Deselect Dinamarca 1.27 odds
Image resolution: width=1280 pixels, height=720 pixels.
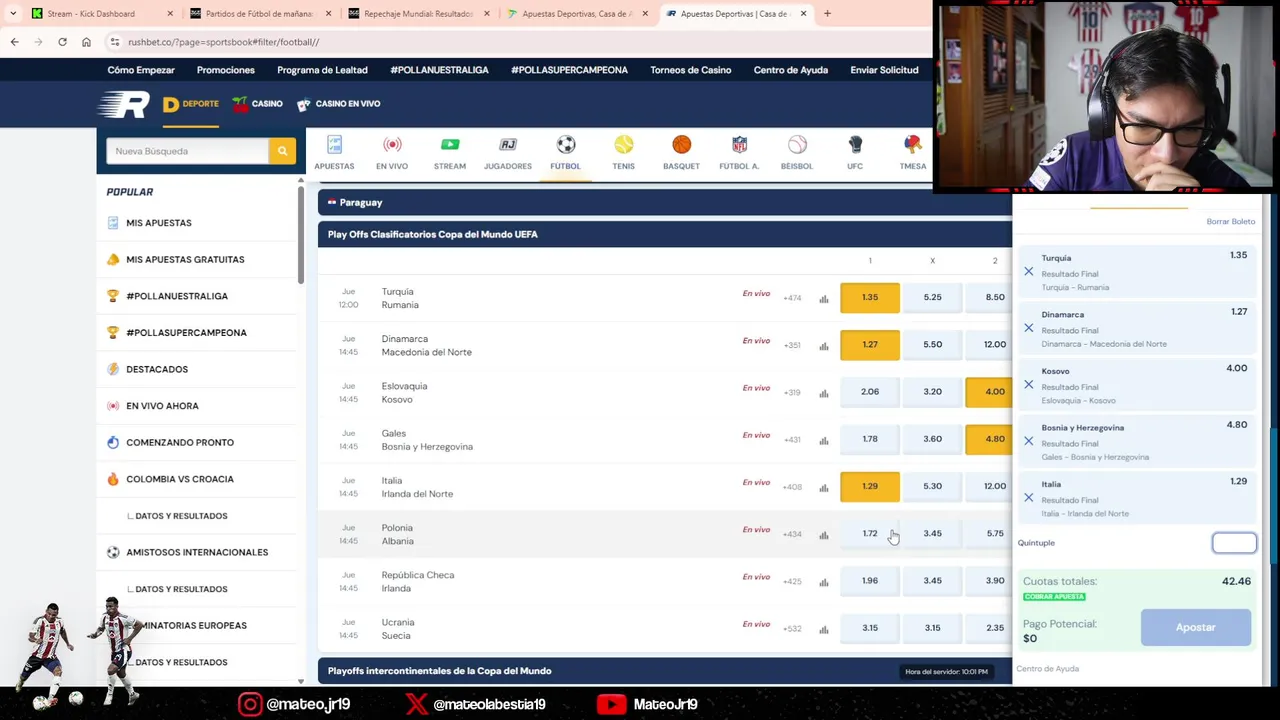[870, 344]
